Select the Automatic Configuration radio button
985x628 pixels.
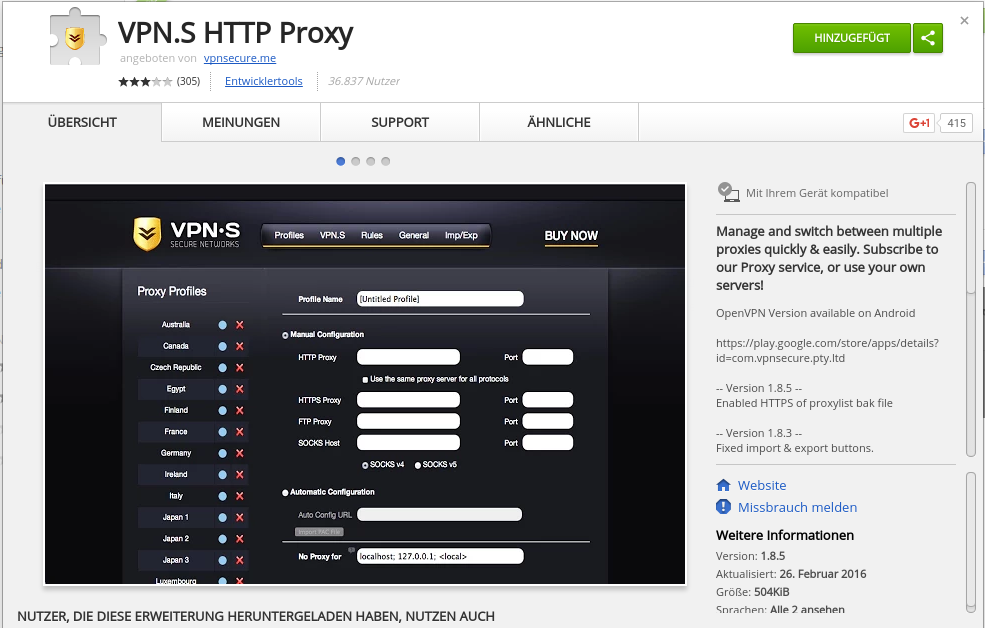click(285, 492)
